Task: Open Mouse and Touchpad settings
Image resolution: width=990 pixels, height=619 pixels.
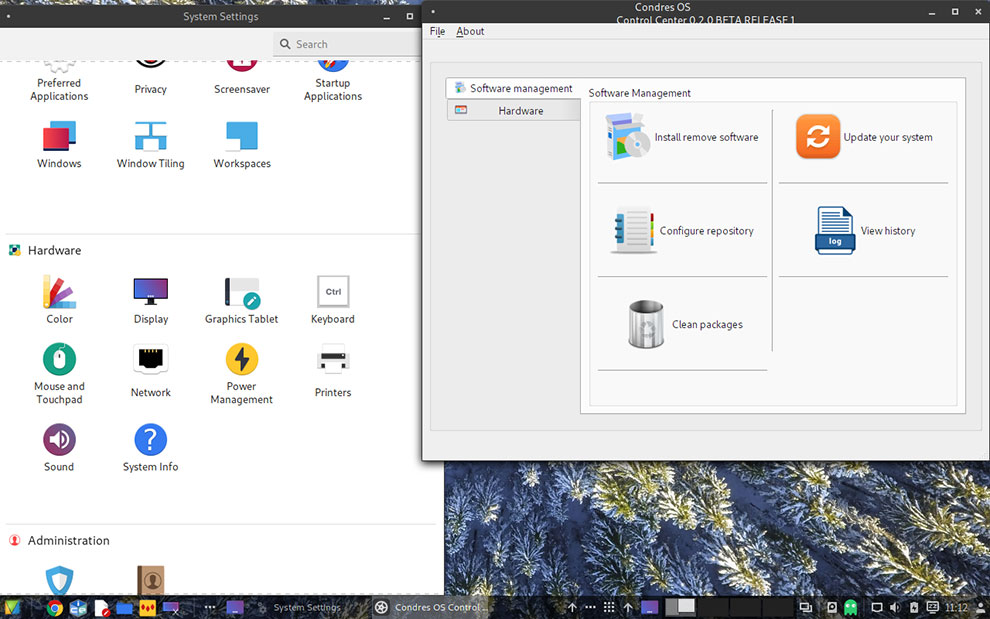Action: coord(59,373)
